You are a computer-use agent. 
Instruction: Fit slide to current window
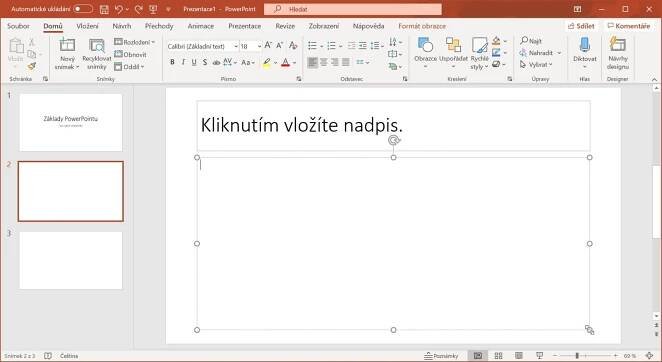tap(649, 356)
